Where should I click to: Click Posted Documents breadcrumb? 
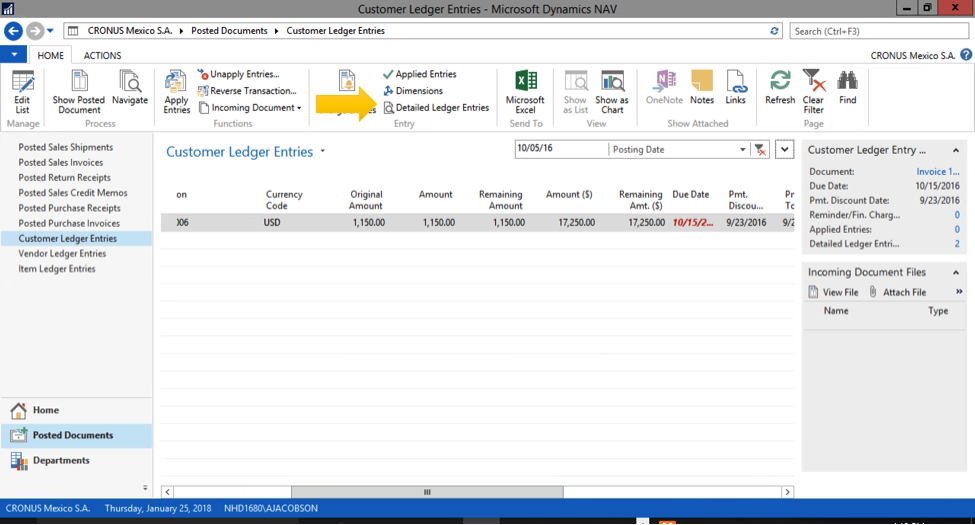tap(229, 30)
